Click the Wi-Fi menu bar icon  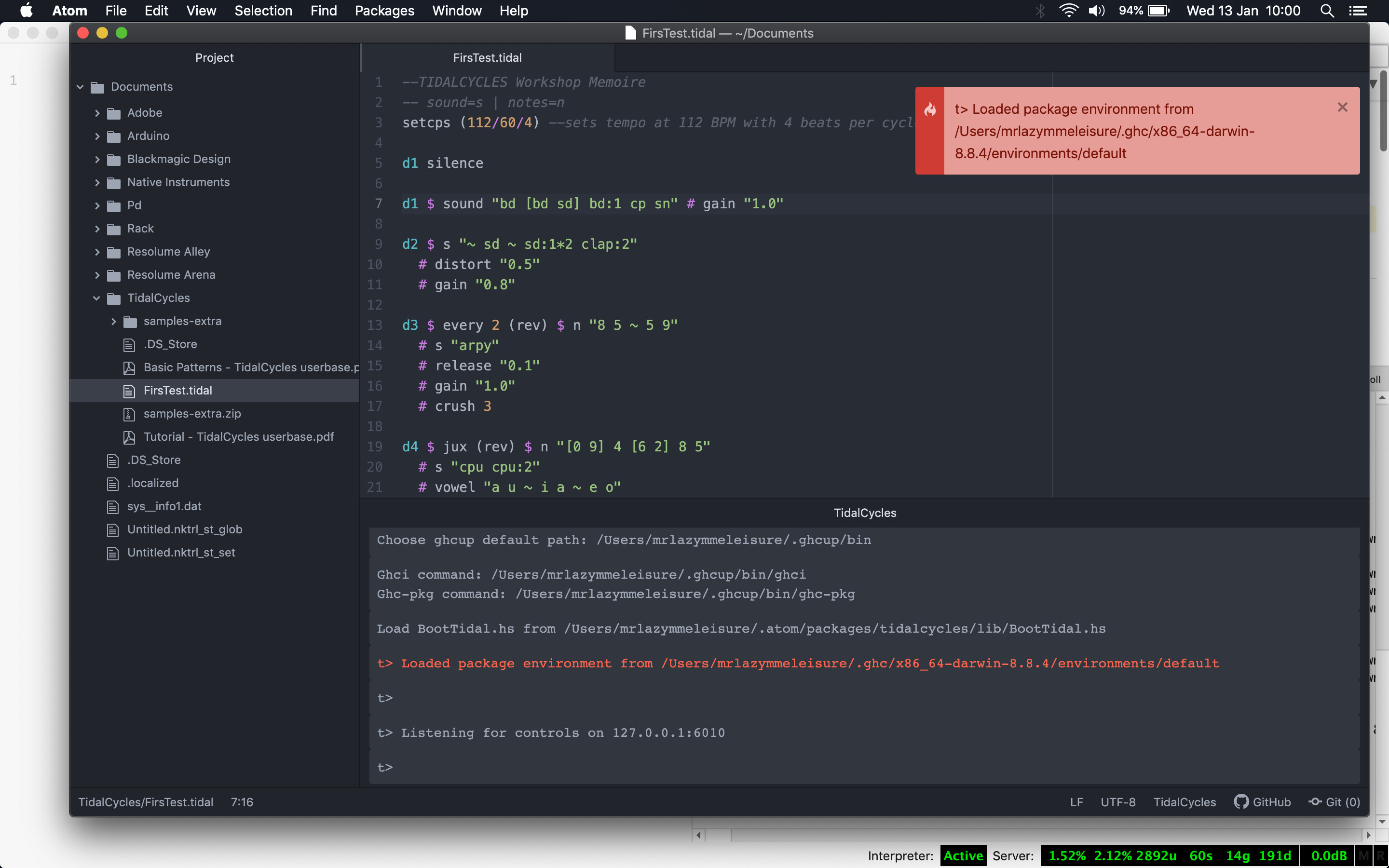[x=1068, y=11]
